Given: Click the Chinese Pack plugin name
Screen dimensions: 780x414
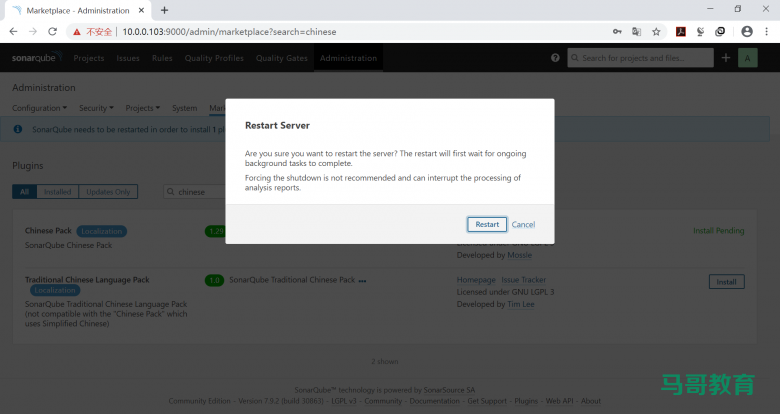Looking at the screenshot, I should (x=48, y=230).
